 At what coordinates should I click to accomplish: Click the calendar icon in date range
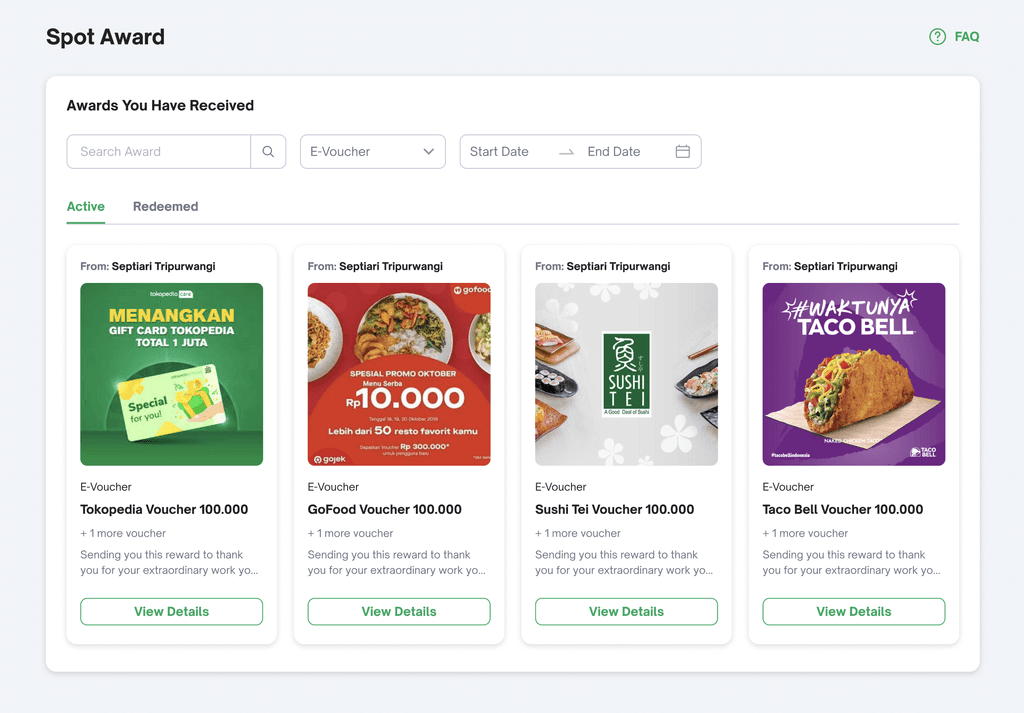pos(683,152)
